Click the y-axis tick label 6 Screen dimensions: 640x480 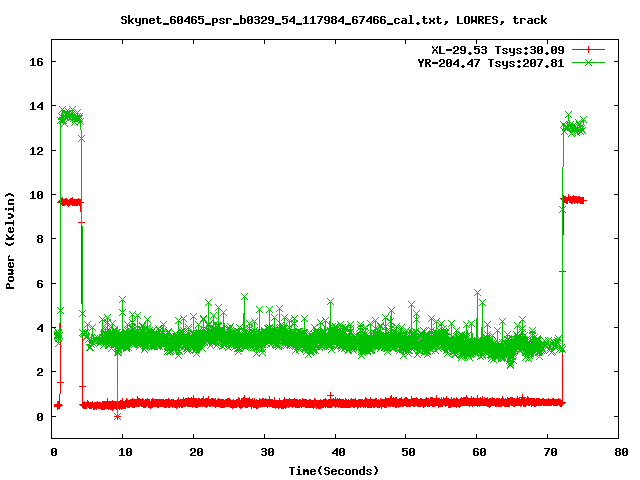tap(40, 284)
